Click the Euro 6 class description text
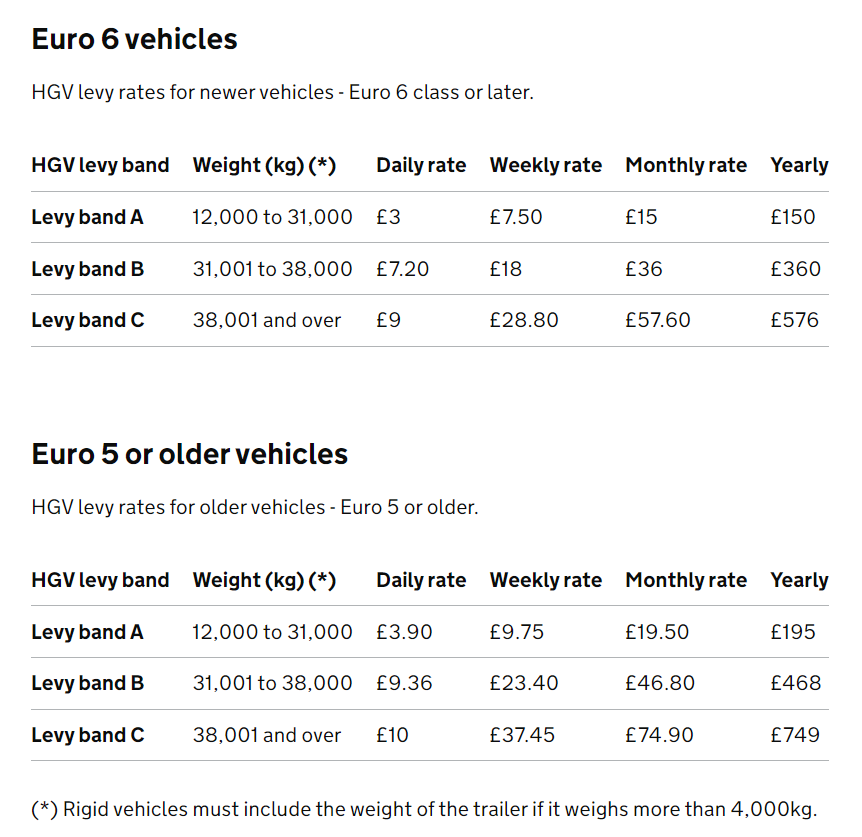This screenshot has width=862, height=837. pos(282,92)
